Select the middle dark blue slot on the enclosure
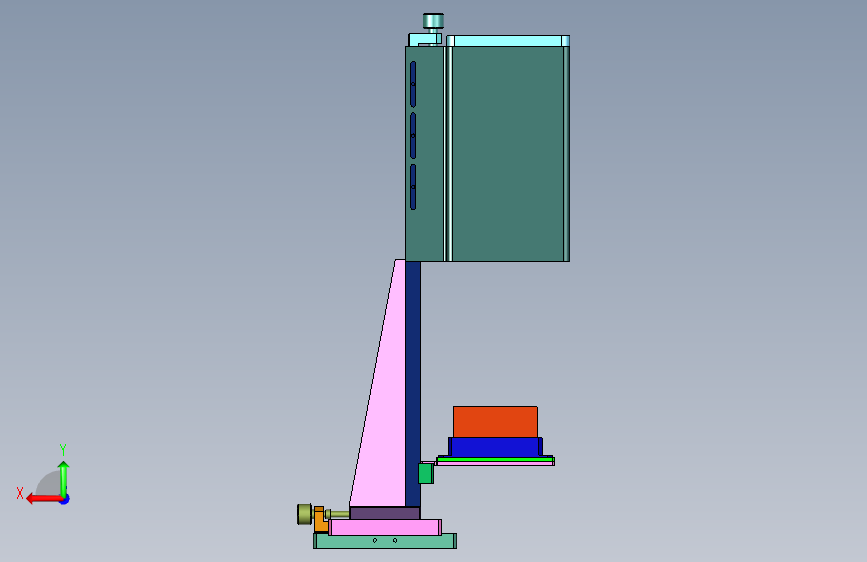The image size is (867, 562). pos(413,136)
